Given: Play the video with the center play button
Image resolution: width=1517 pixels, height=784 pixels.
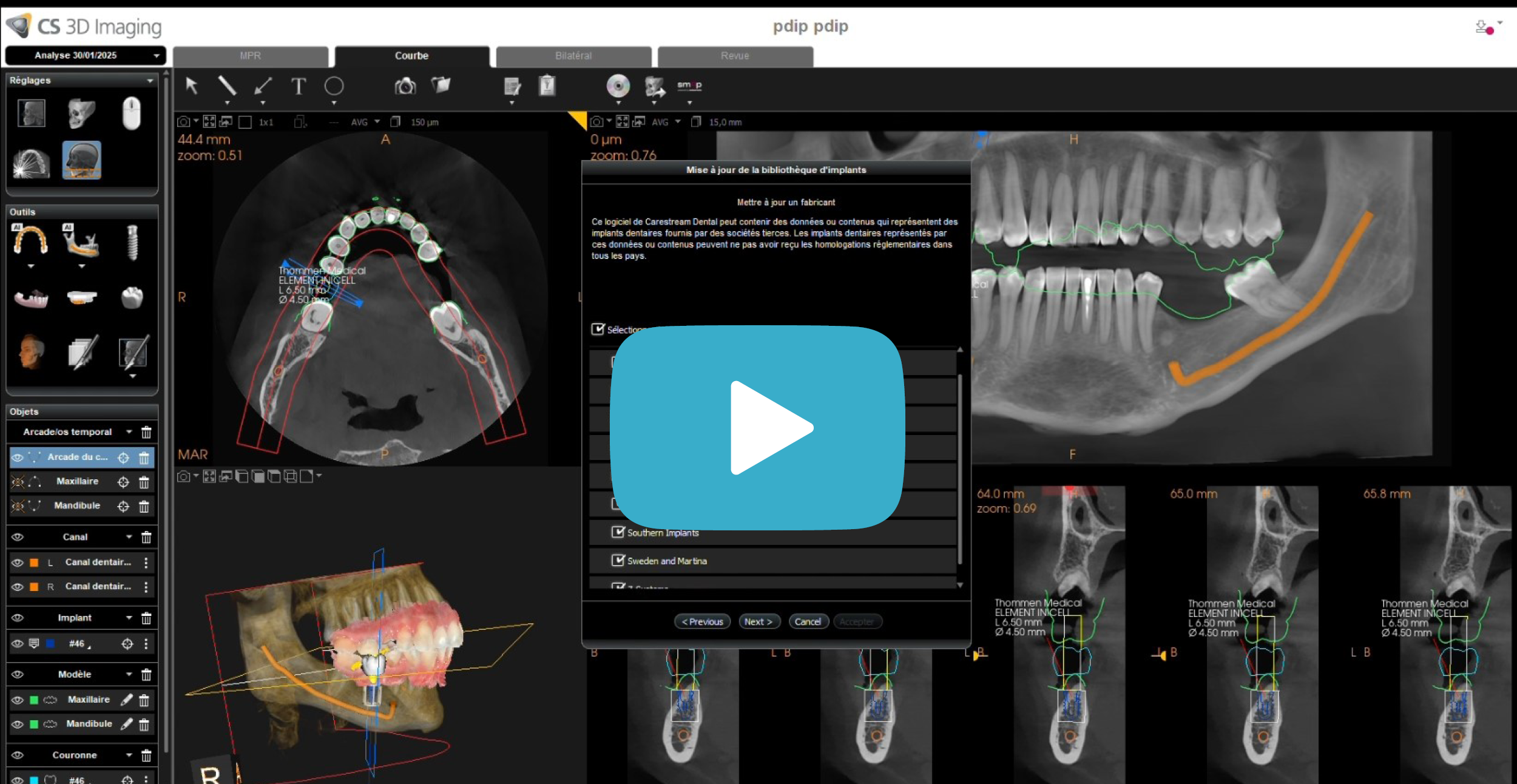Looking at the screenshot, I should click(757, 427).
